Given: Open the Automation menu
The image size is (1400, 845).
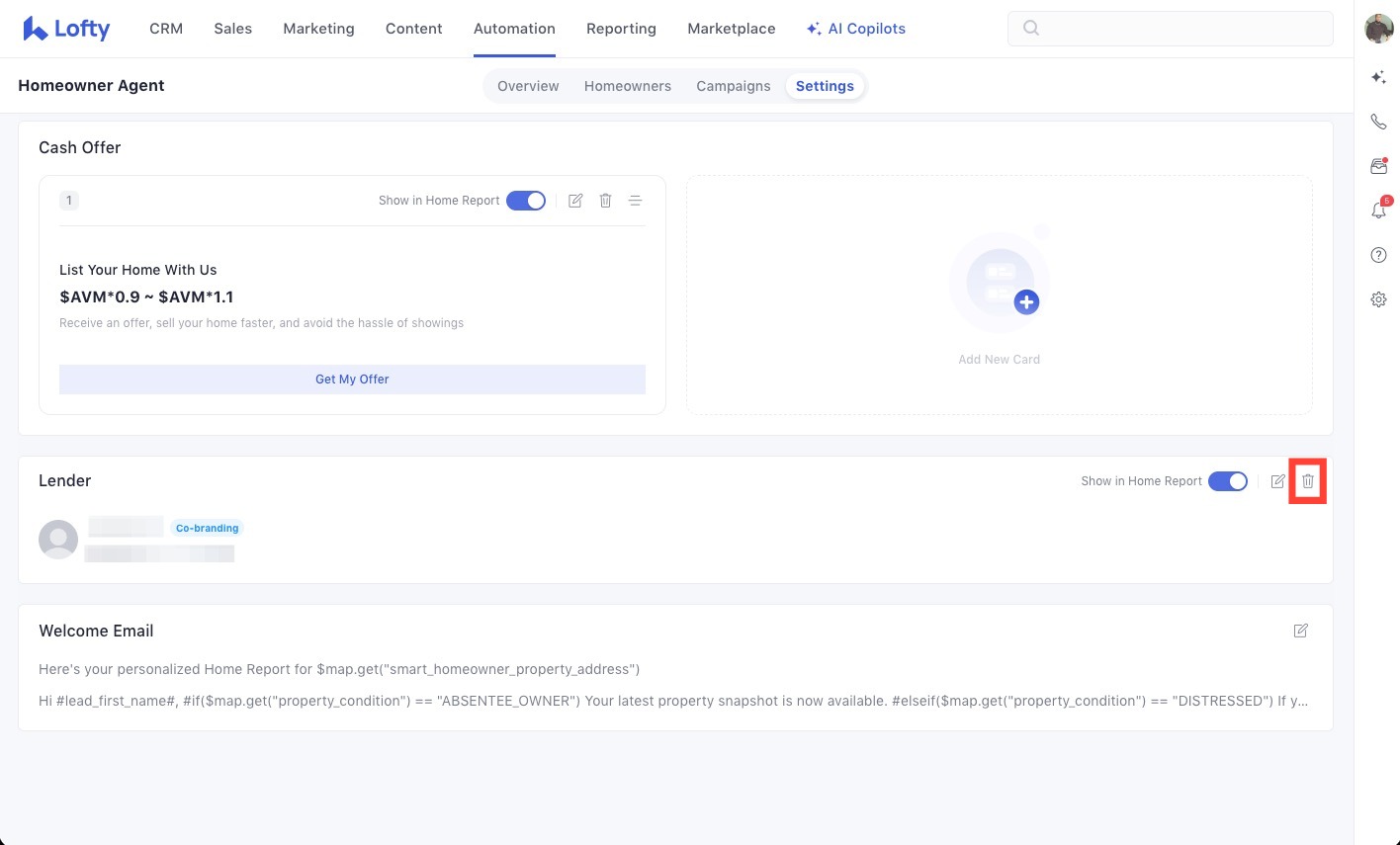Looking at the screenshot, I should (514, 29).
